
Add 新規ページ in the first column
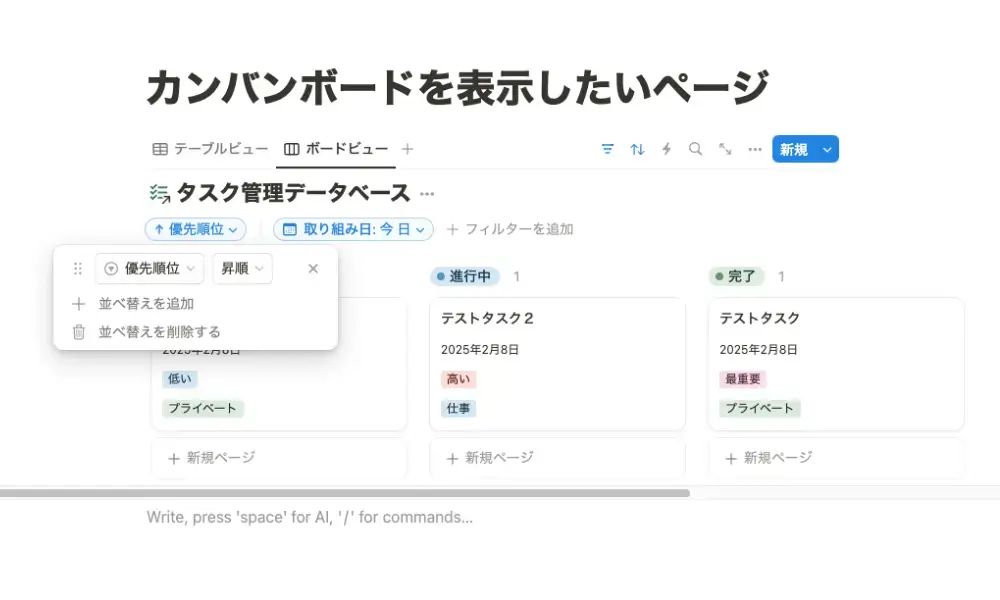coord(279,458)
